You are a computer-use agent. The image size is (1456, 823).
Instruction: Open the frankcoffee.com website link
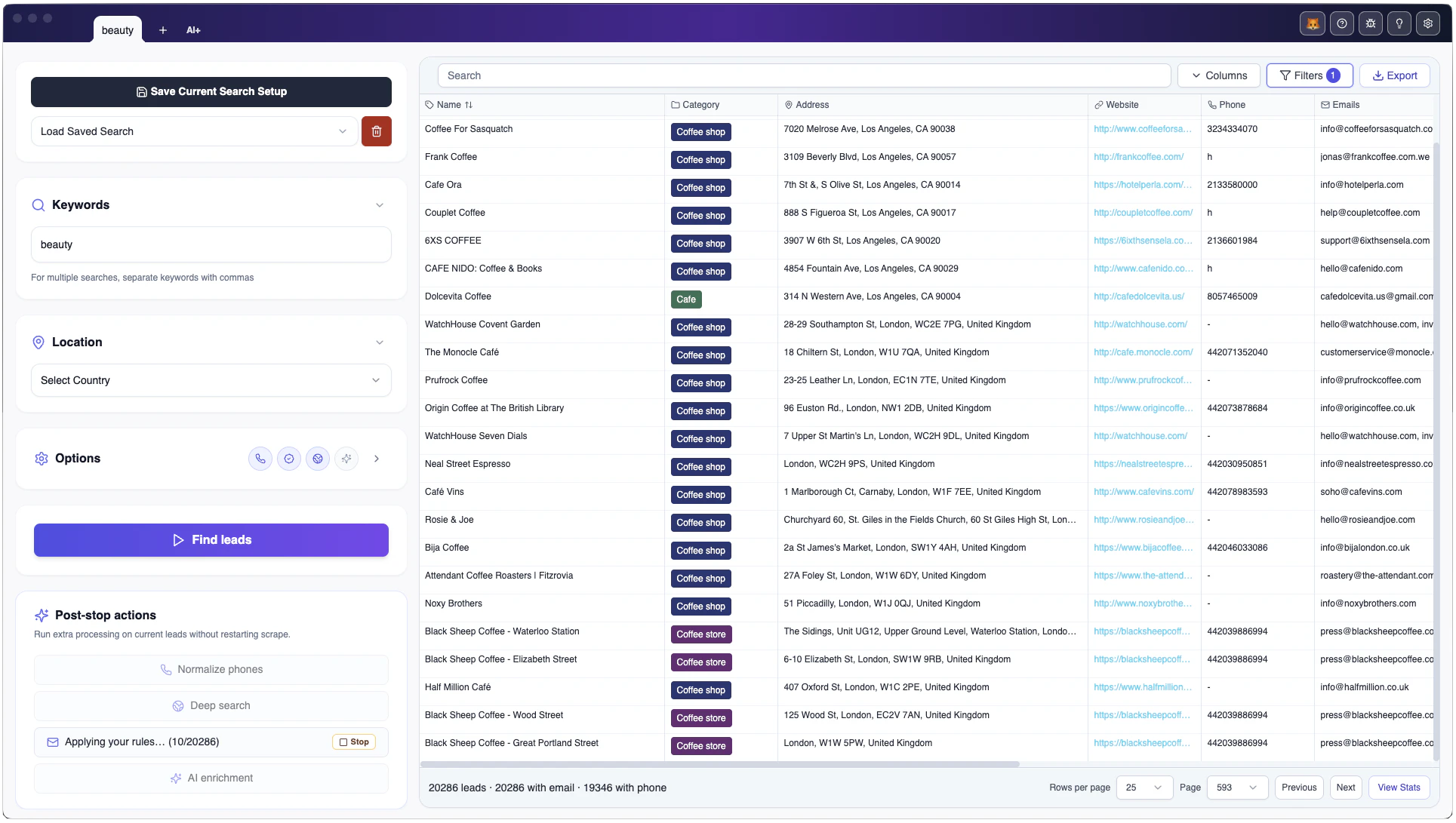(x=1138, y=157)
